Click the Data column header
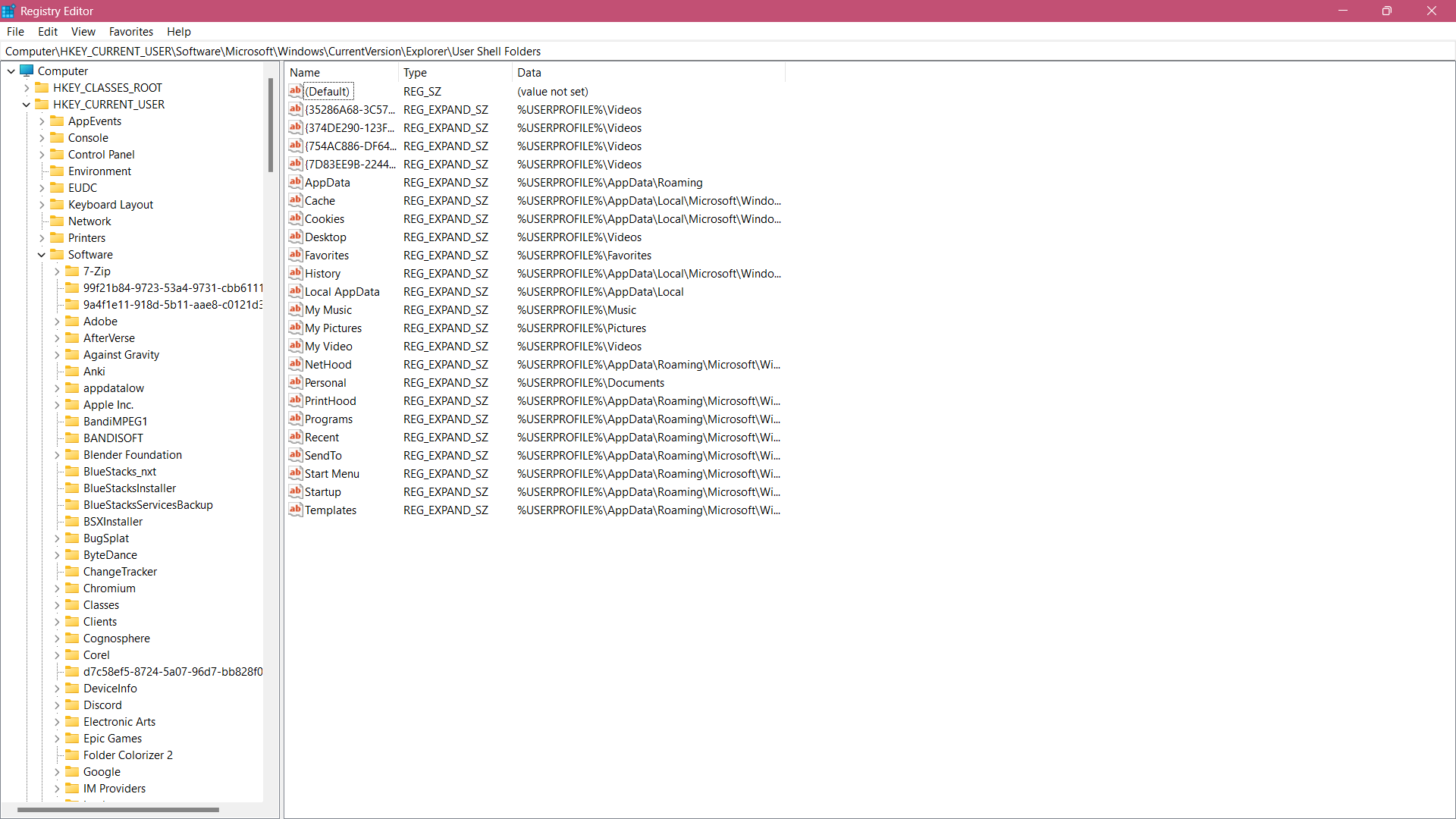This screenshot has width=1456, height=819. click(648, 72)
